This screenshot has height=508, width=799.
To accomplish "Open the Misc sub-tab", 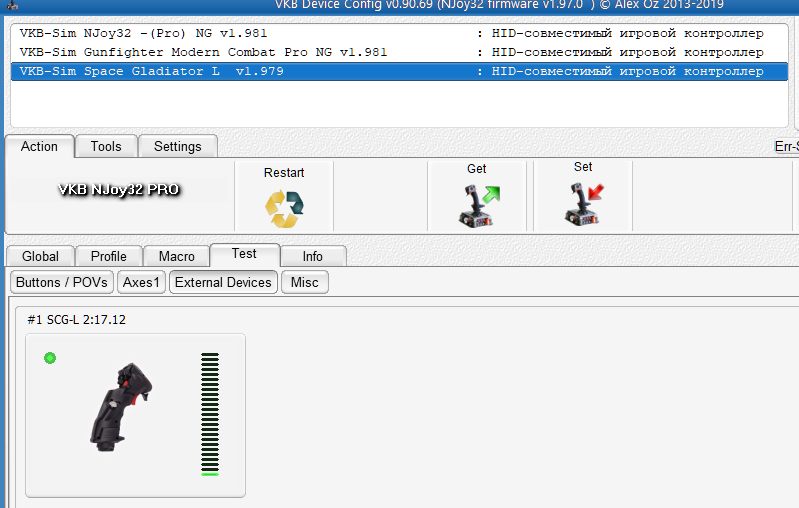I will [305, 282].
